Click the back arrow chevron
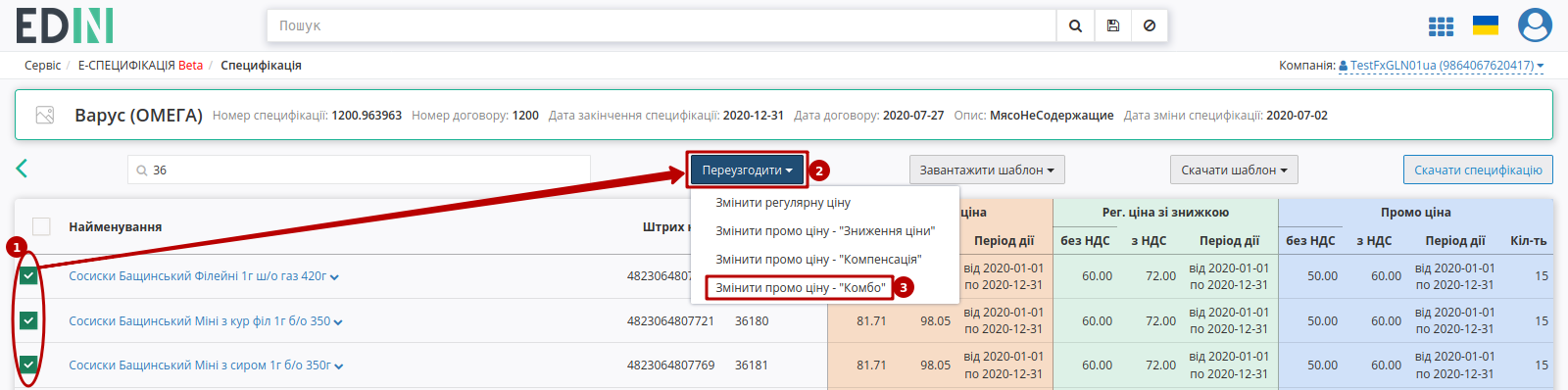The image size is (1568, 390). coord(22,169)
